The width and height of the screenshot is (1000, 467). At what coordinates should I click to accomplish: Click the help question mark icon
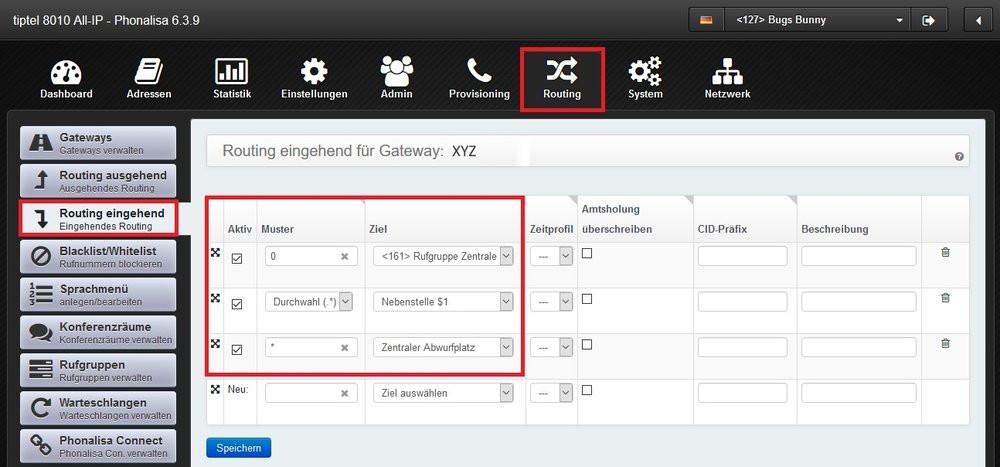pyautogui.click(x=959, y=157)
